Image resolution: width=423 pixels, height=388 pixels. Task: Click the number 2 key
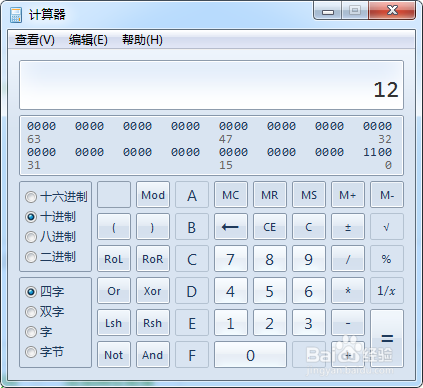[x=270, y=323]
